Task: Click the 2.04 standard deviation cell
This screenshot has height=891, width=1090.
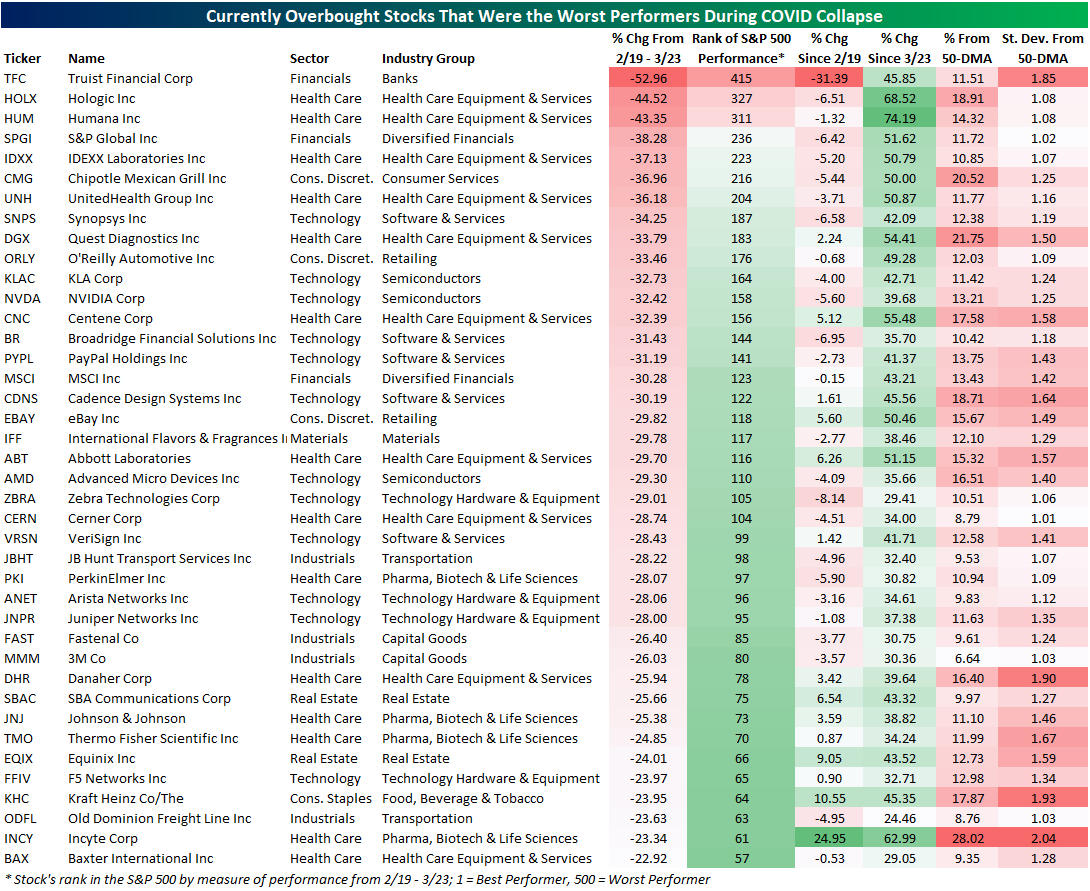Action: (x=1043, y=838)
